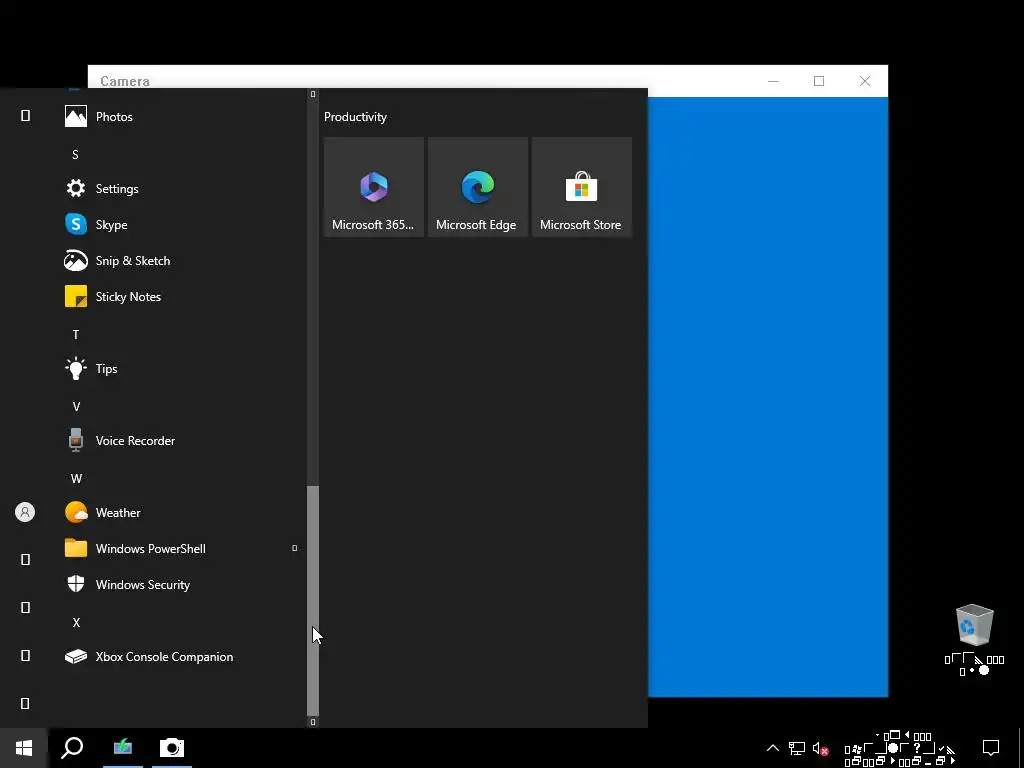
Task: Click the X letter header
Action: point(76,623)
